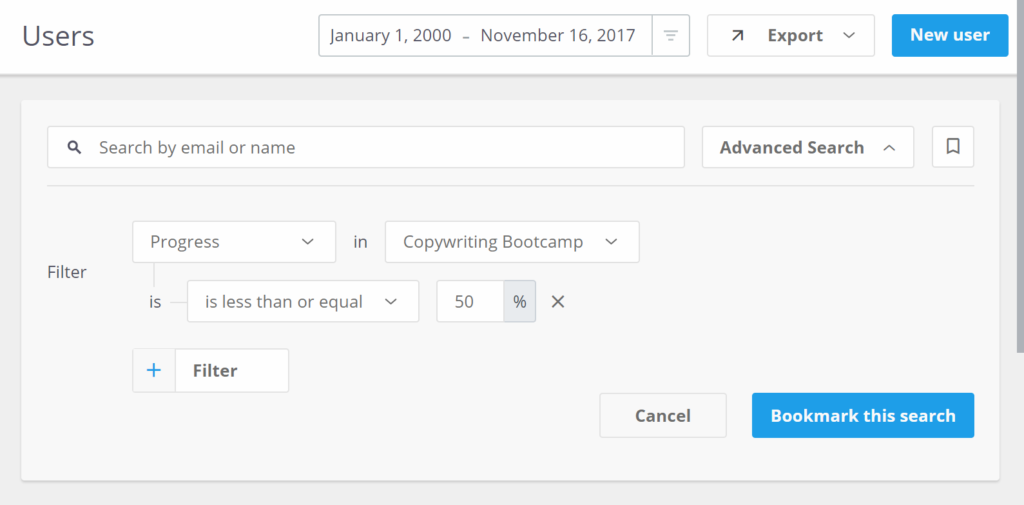1024x505 pixels.
Task: Click the end date November 16, 2017
Action: click(558, 35)
